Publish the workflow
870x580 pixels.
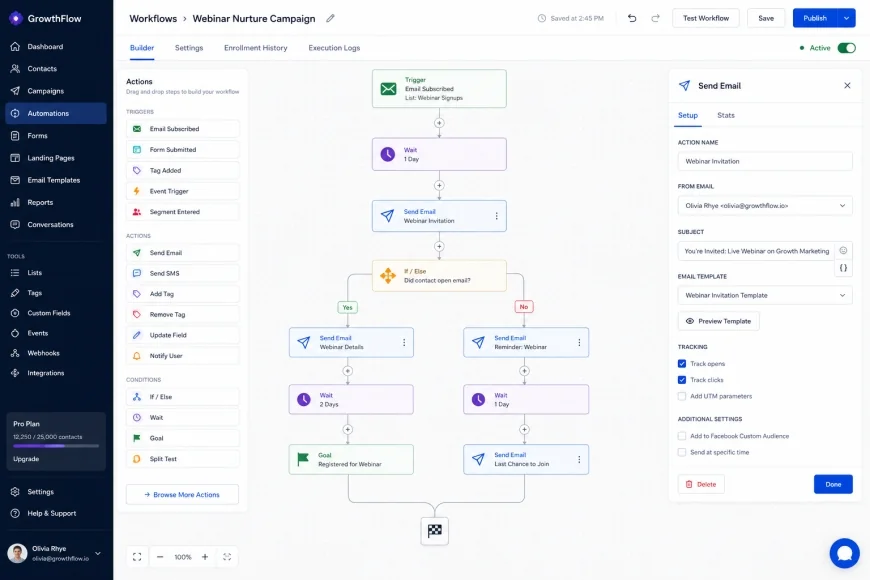[815, 18]
